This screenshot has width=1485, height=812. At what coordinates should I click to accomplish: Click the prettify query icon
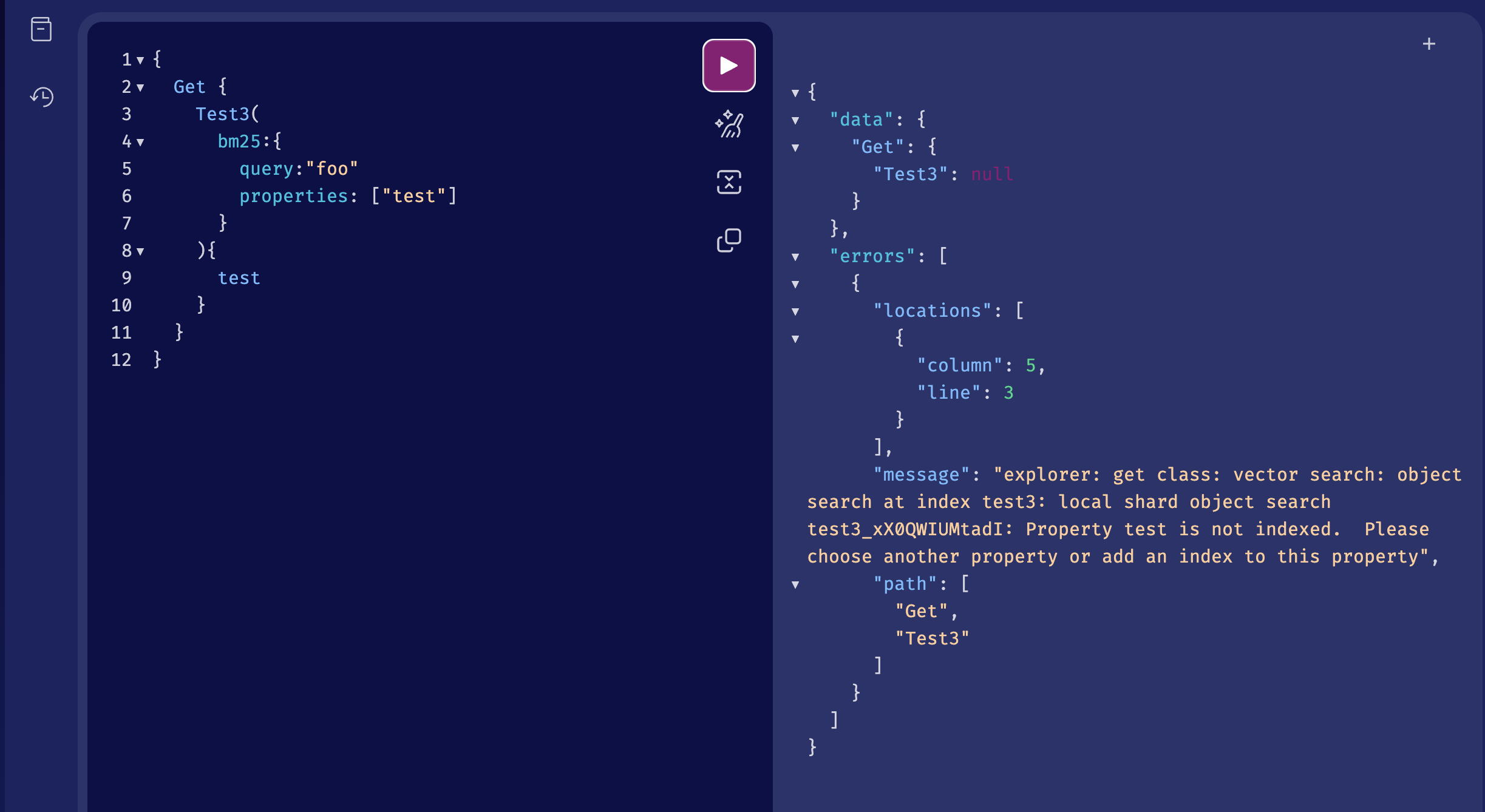tap(729, 124)
